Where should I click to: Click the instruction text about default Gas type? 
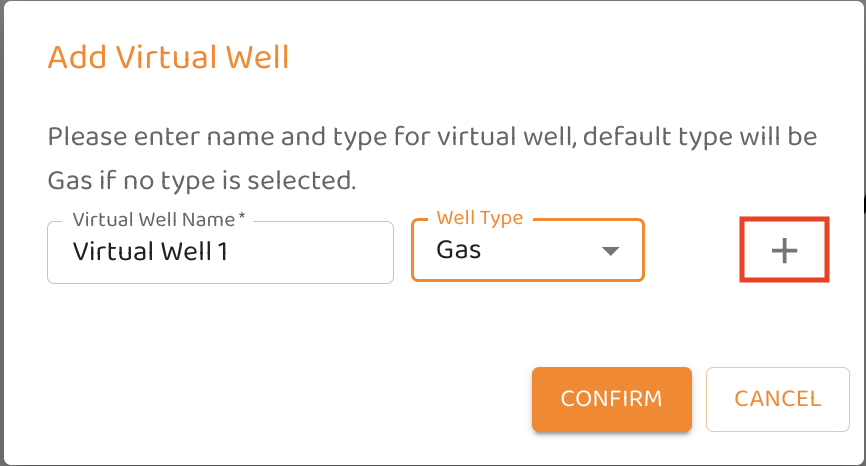432,158
